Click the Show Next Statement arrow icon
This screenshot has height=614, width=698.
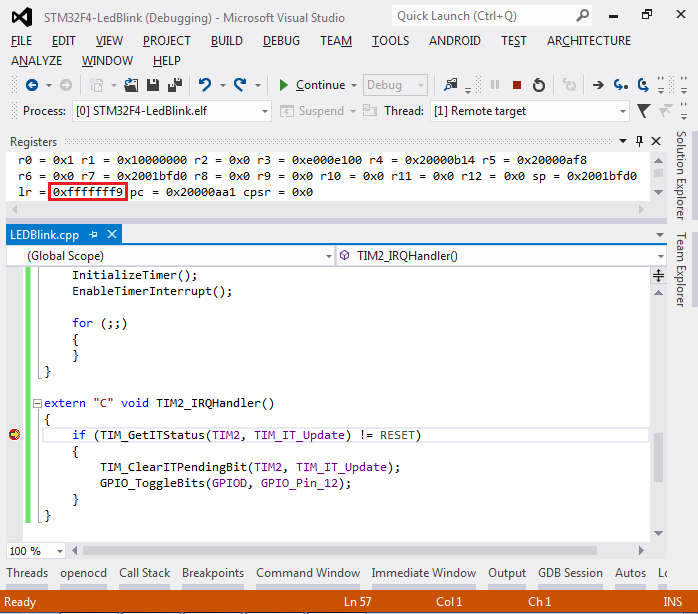pos(598,85)
